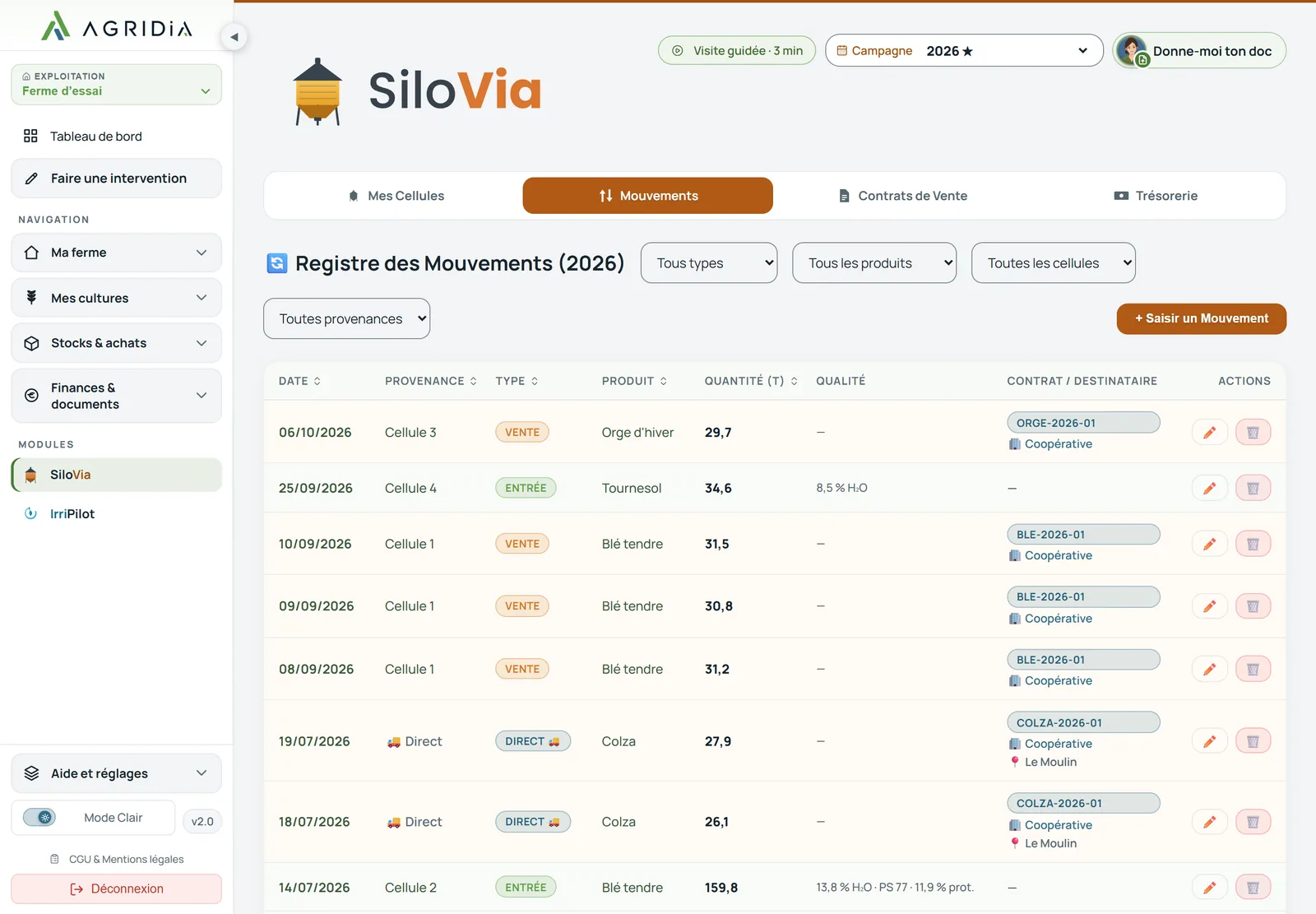Open the Toutes provenances filter
1316x914 pixels.
tap(346, 319)
